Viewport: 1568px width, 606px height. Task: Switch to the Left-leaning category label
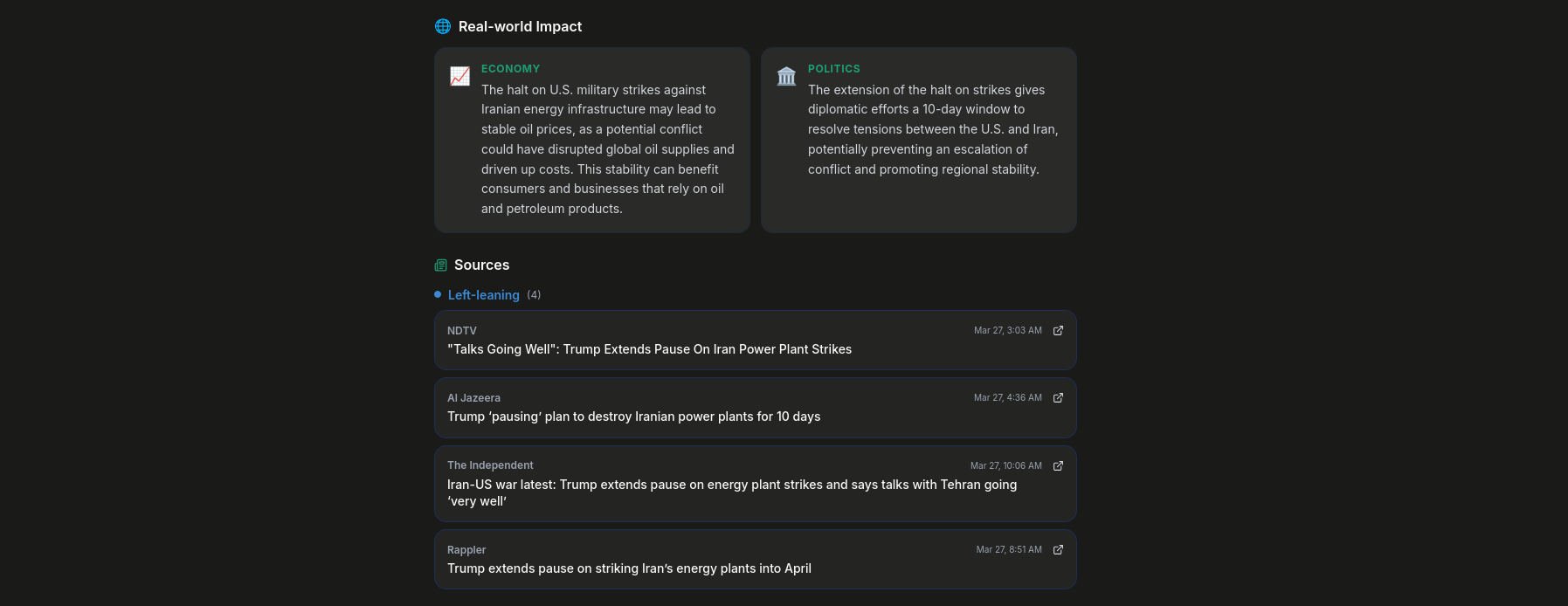(483, 294)
